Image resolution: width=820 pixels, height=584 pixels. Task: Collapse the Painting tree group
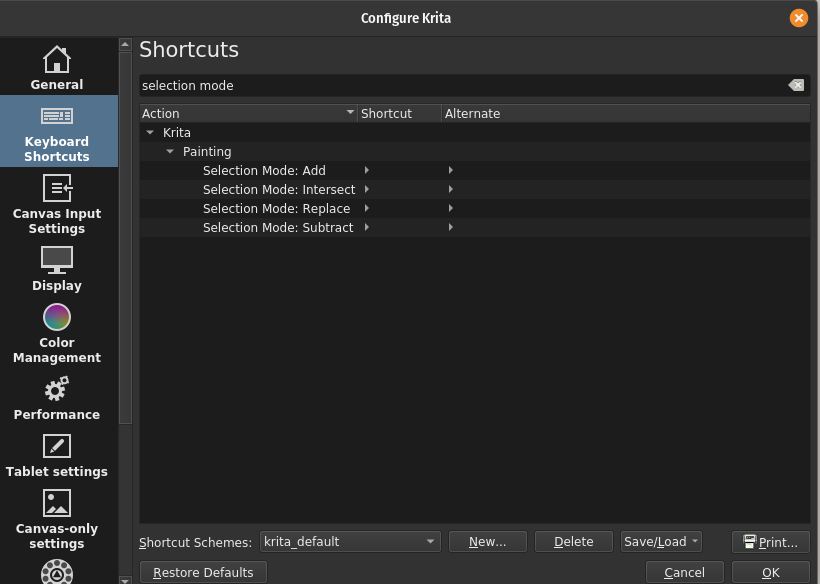[x=170, y=152]
